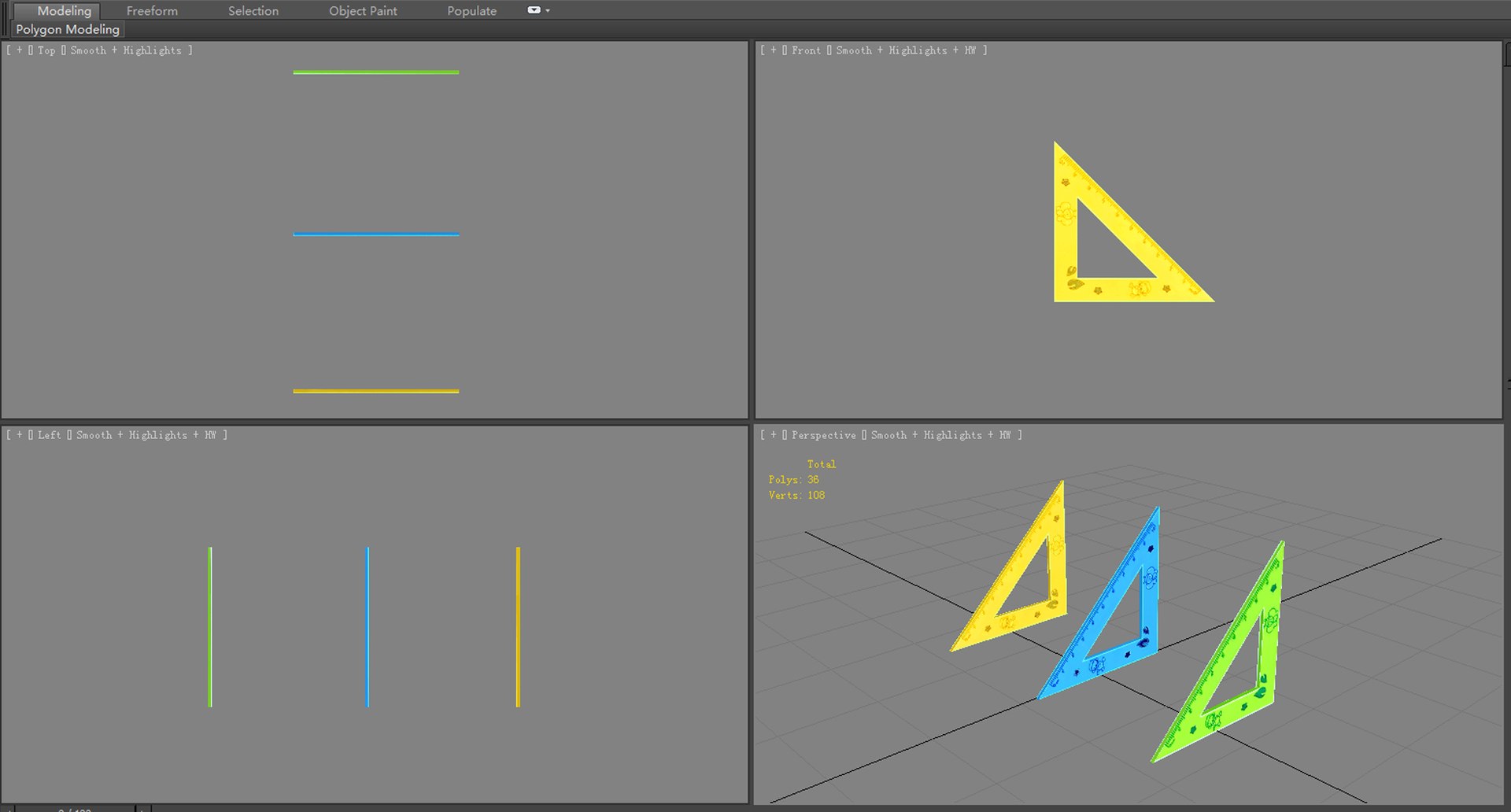The height and width of the screenshot is (812, 1511).
Task: Open the Front viewport plus menu
Action: click(x=774, y=50)
